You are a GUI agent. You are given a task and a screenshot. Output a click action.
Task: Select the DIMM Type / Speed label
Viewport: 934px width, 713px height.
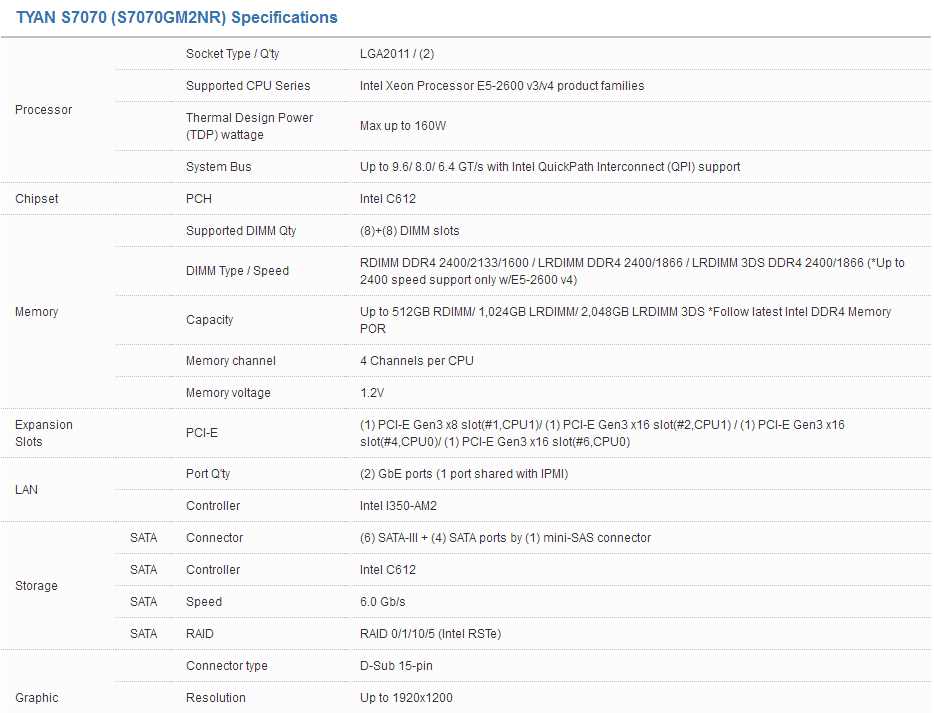tap(237, 271)
